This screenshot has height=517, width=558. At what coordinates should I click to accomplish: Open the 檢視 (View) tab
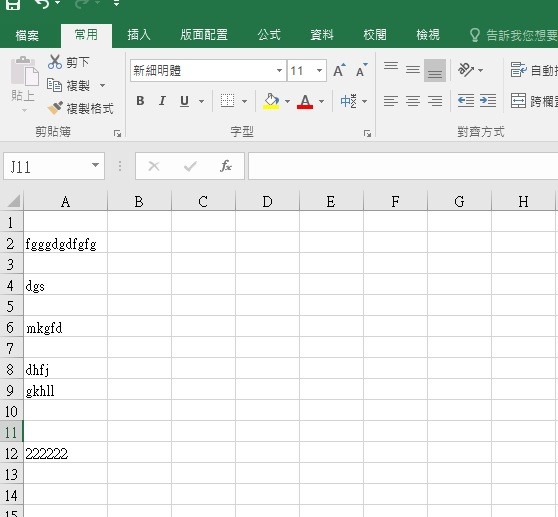point(428,35)
